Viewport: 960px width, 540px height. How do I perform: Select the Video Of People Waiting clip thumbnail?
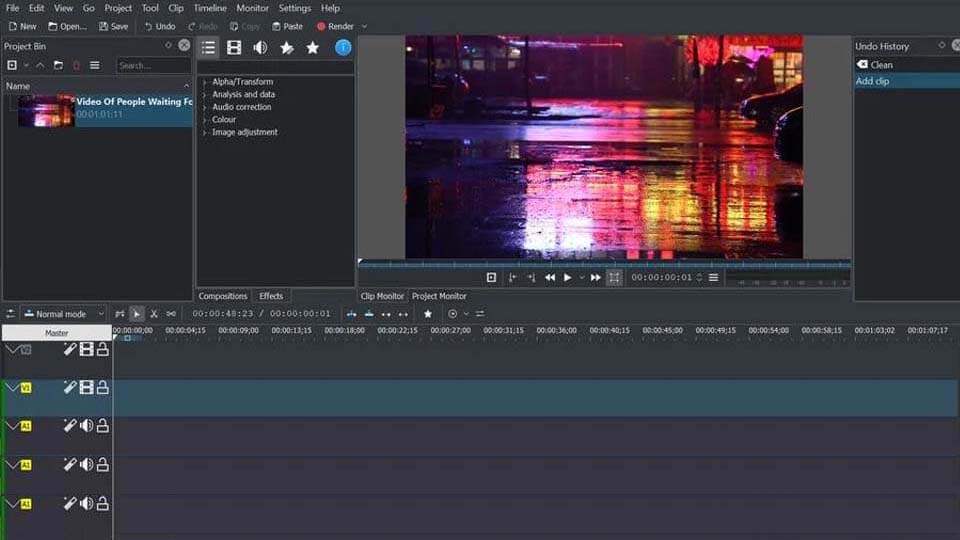tap(46, 111)
